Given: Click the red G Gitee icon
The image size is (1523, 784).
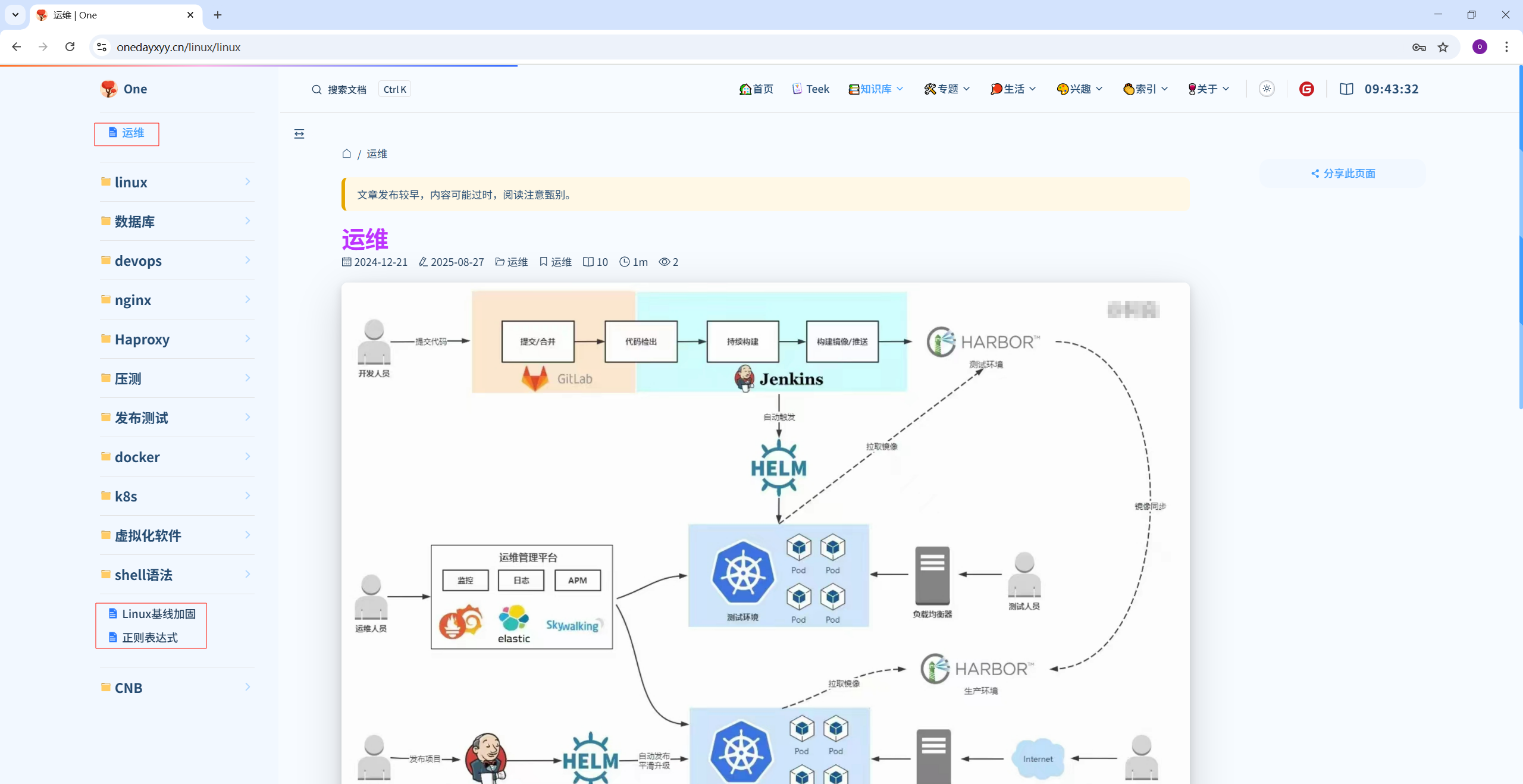Looking at the screenshot, I should (x=1306, y=89).
